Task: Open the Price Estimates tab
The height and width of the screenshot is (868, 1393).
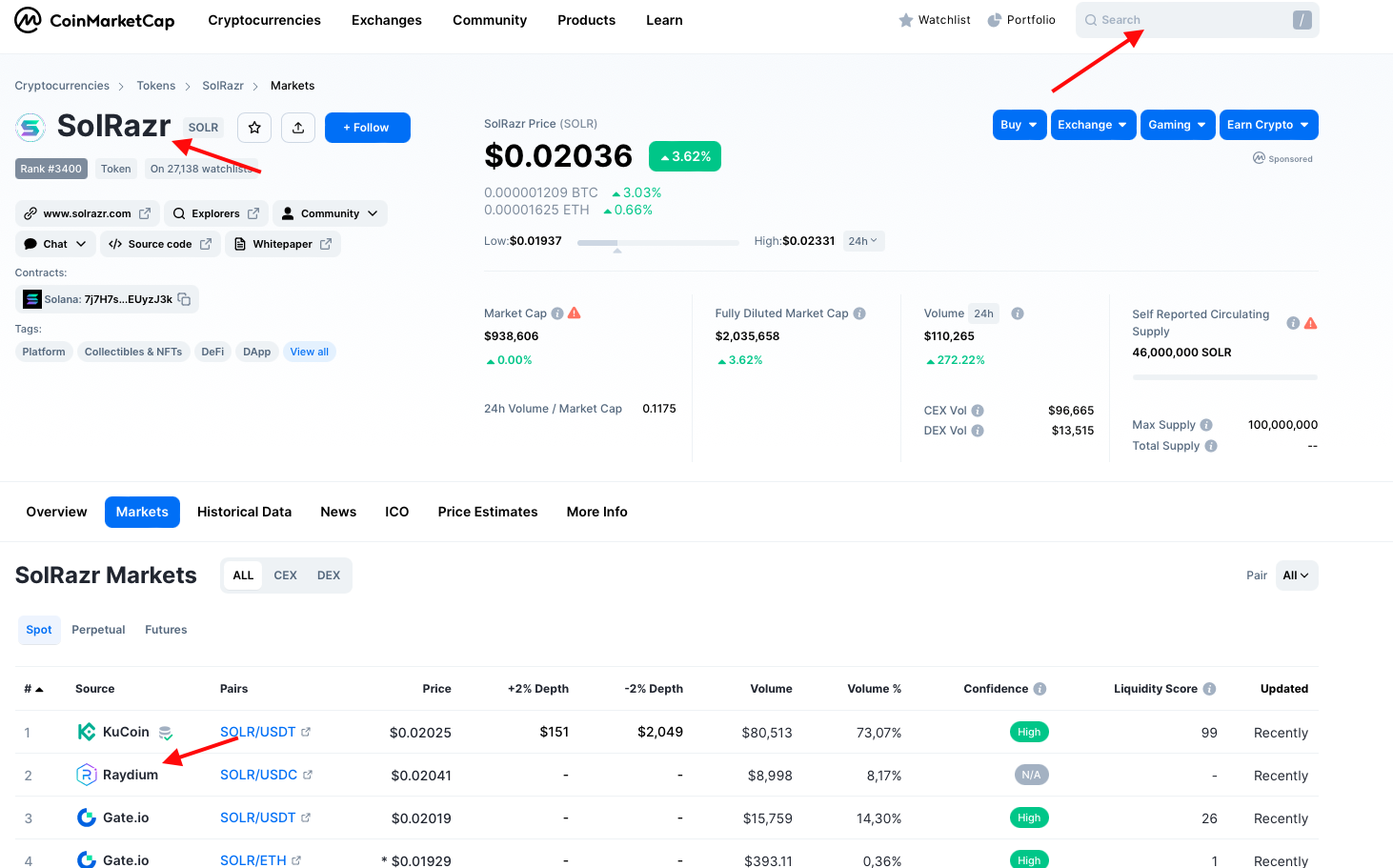Action: (488, 512)
